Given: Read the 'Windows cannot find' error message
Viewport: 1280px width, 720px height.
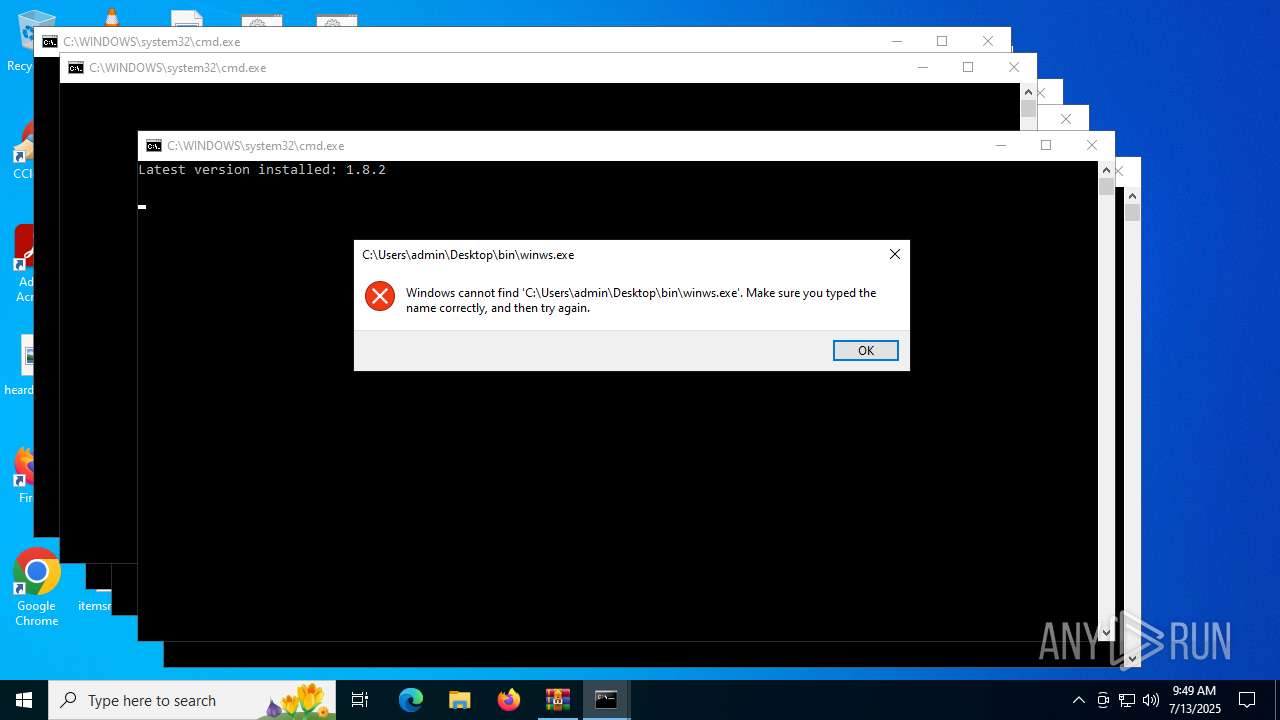Looking at the screenshot, I should click(641, 300).
